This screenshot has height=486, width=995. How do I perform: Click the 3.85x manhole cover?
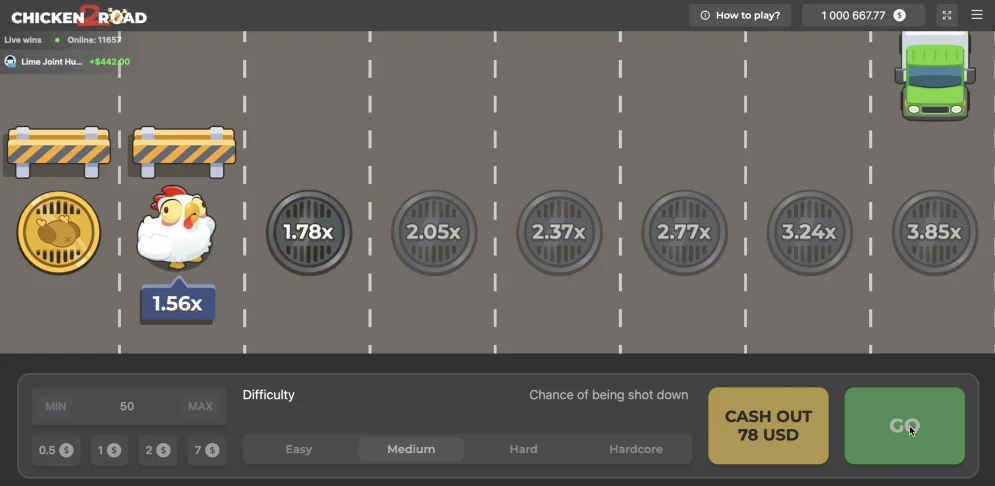(x=934, y=232)
